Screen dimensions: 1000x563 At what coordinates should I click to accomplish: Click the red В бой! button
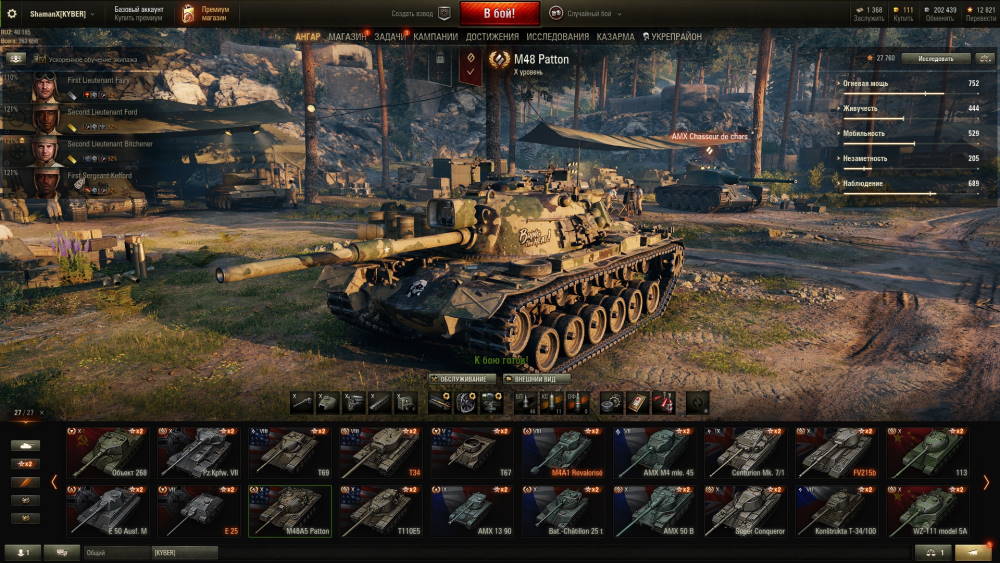499,13
